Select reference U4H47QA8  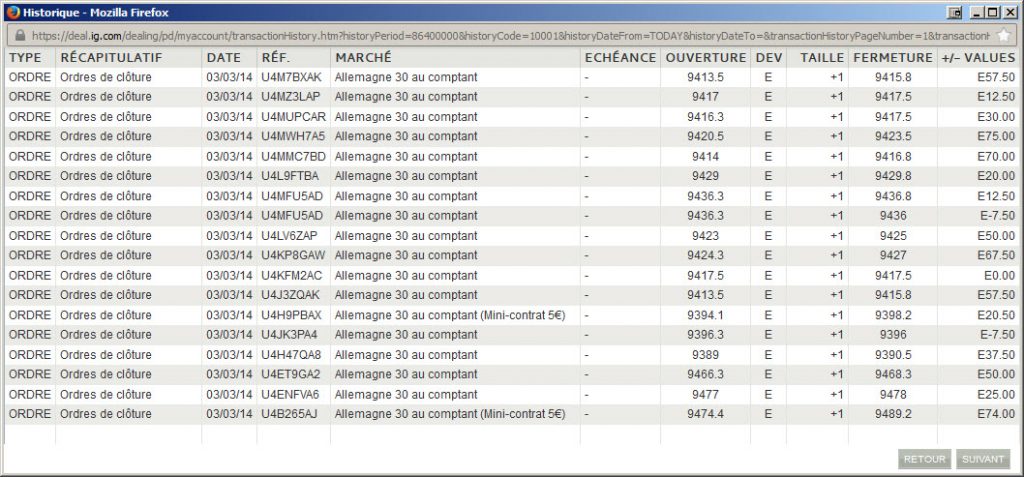point(291,355)
